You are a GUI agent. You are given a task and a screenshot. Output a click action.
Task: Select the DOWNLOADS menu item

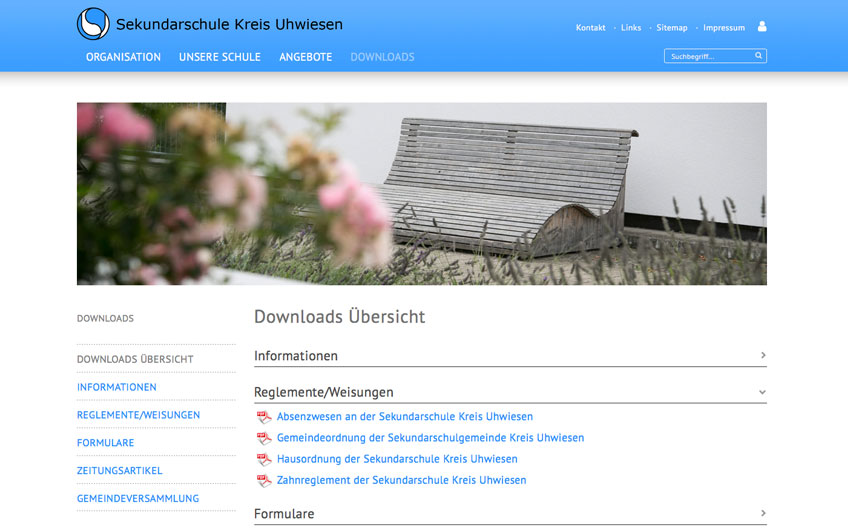tap(382, 57)
